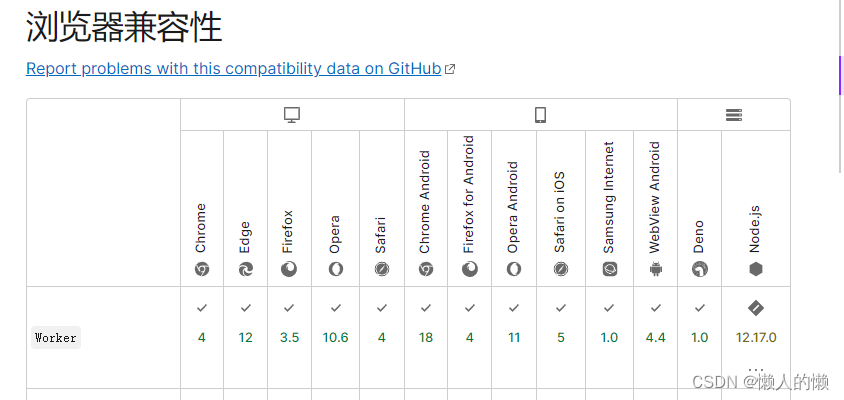844x400 pixels.
Task: Expand Node.js 12.17.0 support details
Action: (756, 337)
